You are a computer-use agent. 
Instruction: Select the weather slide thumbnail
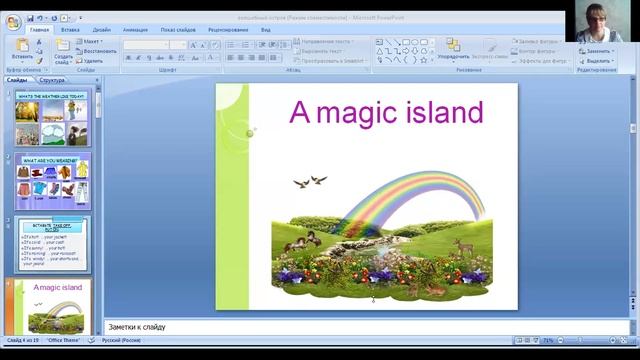point(52,119)
